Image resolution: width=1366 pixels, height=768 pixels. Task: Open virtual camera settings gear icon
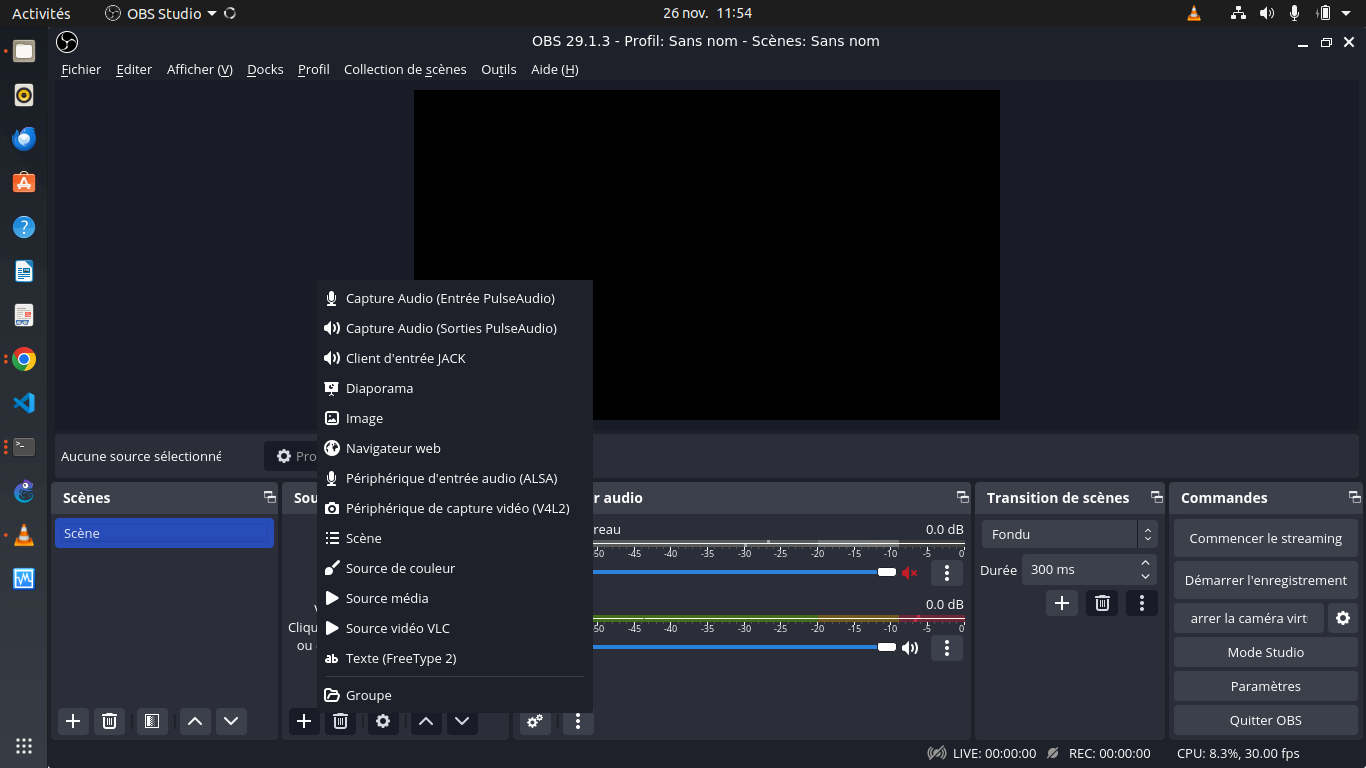pyautogui.click(x=1343, y=618)
